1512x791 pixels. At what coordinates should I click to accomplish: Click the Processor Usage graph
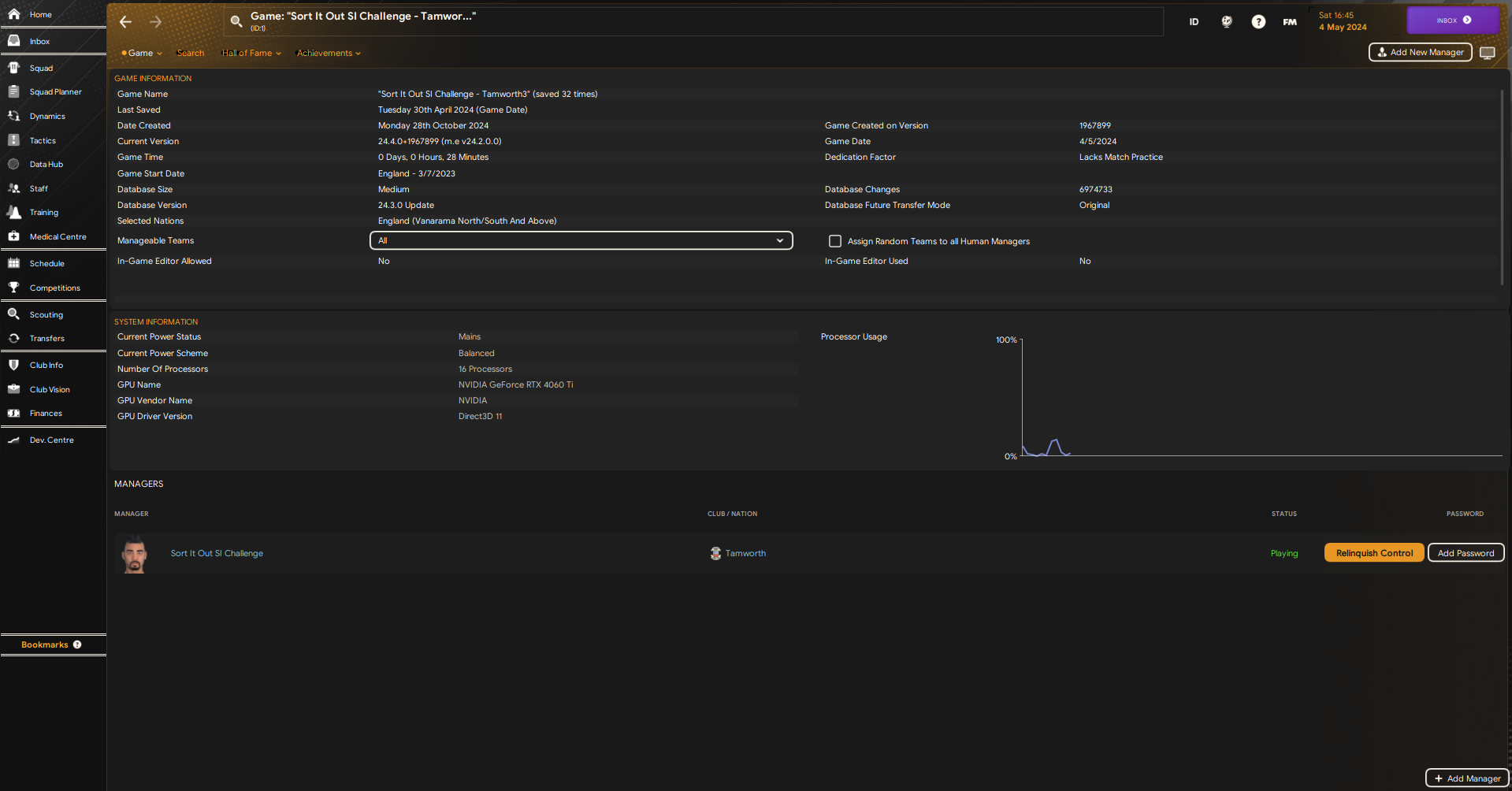point(1261,398)
